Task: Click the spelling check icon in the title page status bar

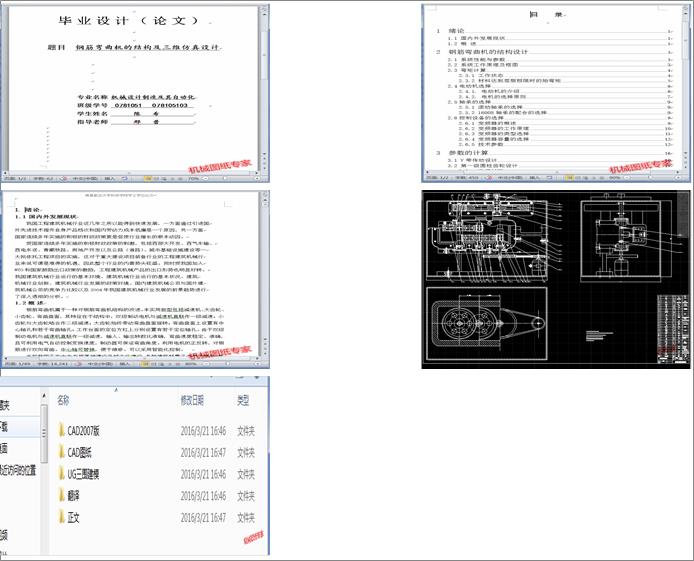Action: click(65, 178)
